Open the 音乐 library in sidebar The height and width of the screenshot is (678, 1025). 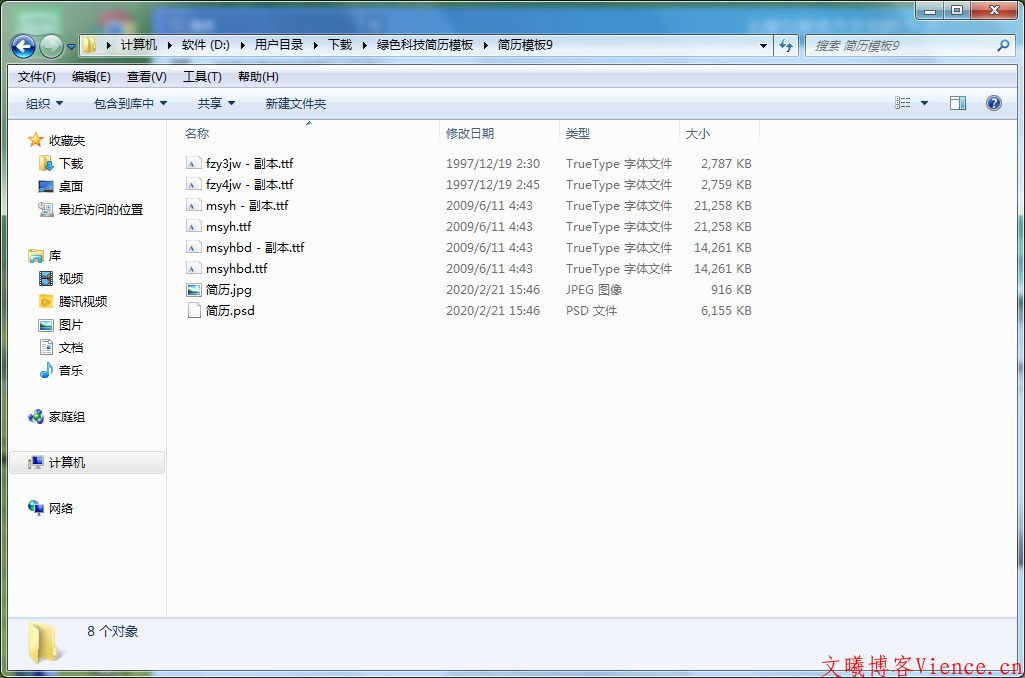click(x=70, y=371)
